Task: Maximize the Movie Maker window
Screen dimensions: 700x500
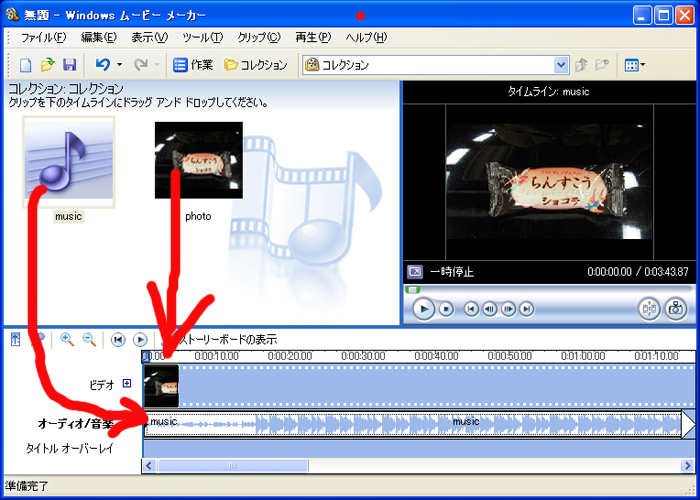Action: click(663, 16)
